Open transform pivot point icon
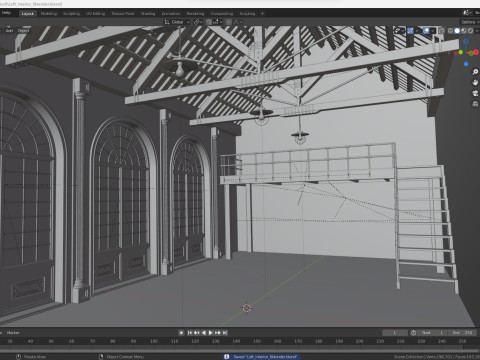 196,22
